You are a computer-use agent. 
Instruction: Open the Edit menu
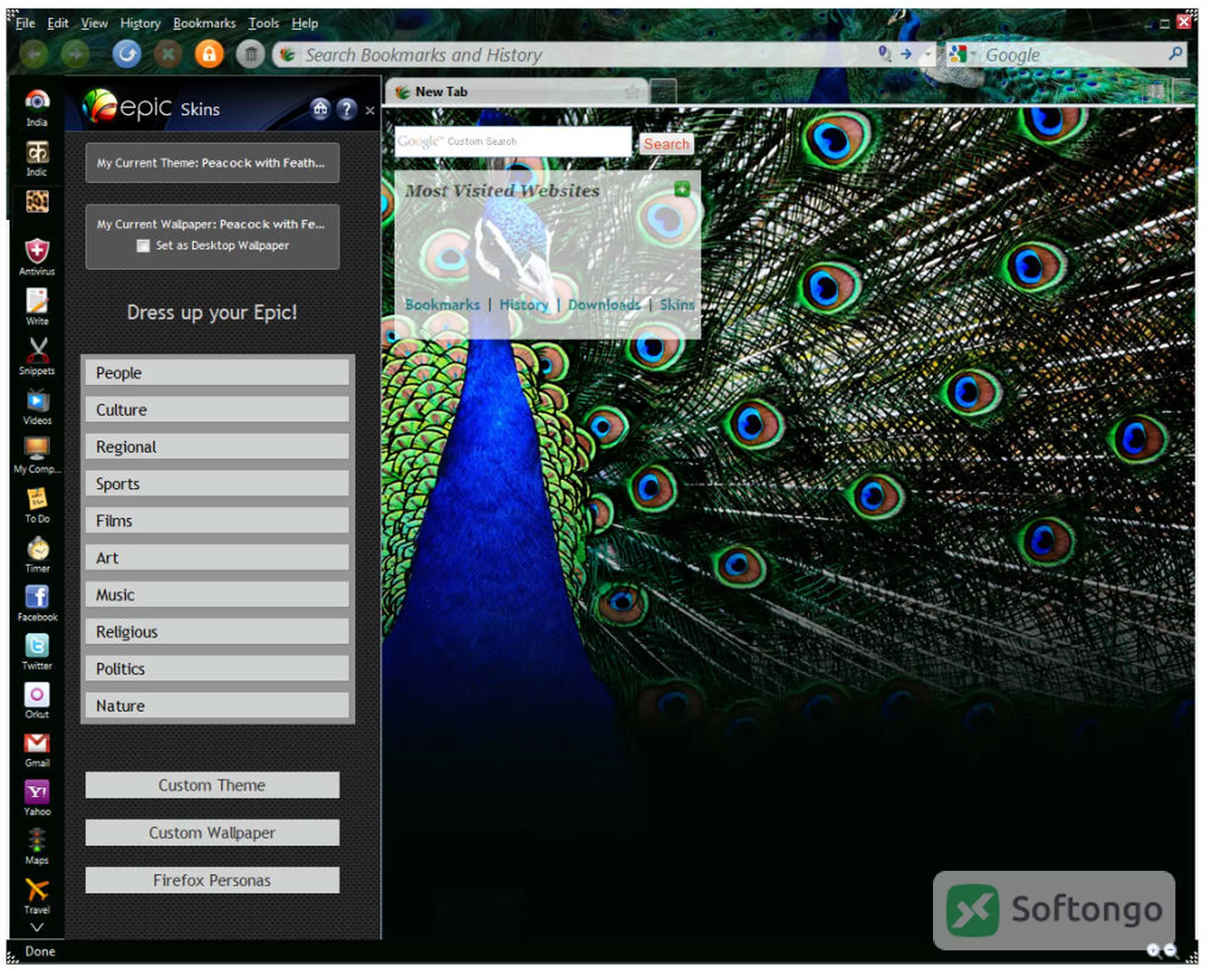(x=57, y=23)
